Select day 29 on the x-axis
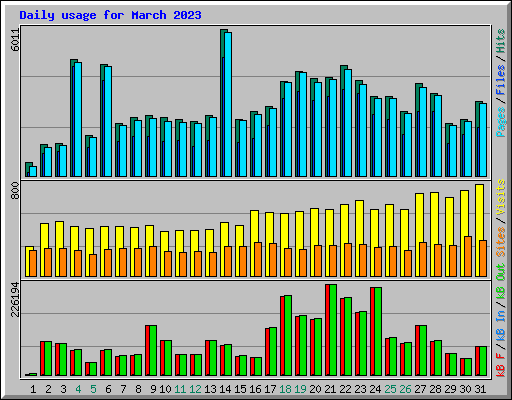Viewport: 512px width, 400px height. click(451, 389)
